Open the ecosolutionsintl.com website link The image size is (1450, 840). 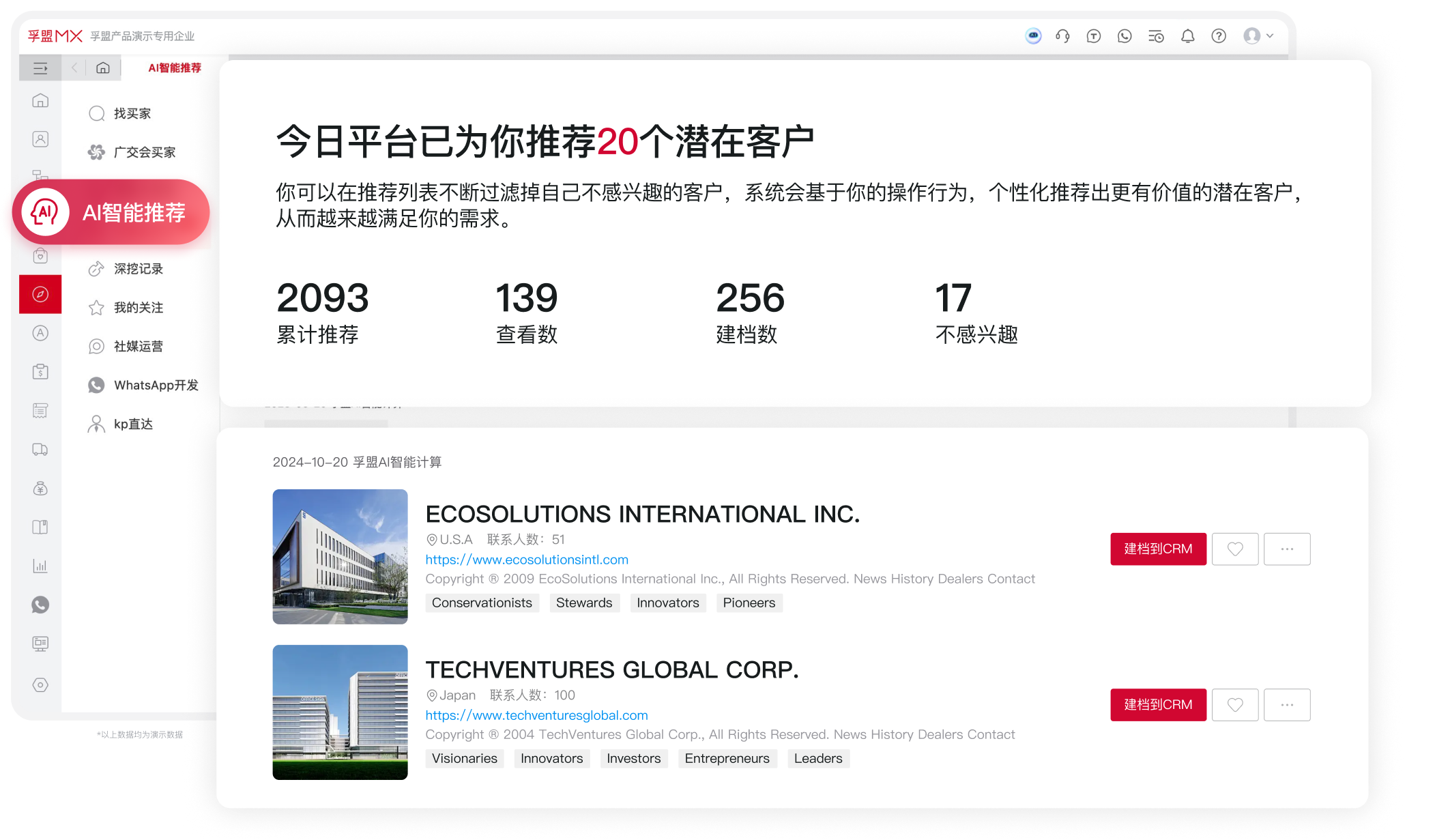click(x=526, y=560)
